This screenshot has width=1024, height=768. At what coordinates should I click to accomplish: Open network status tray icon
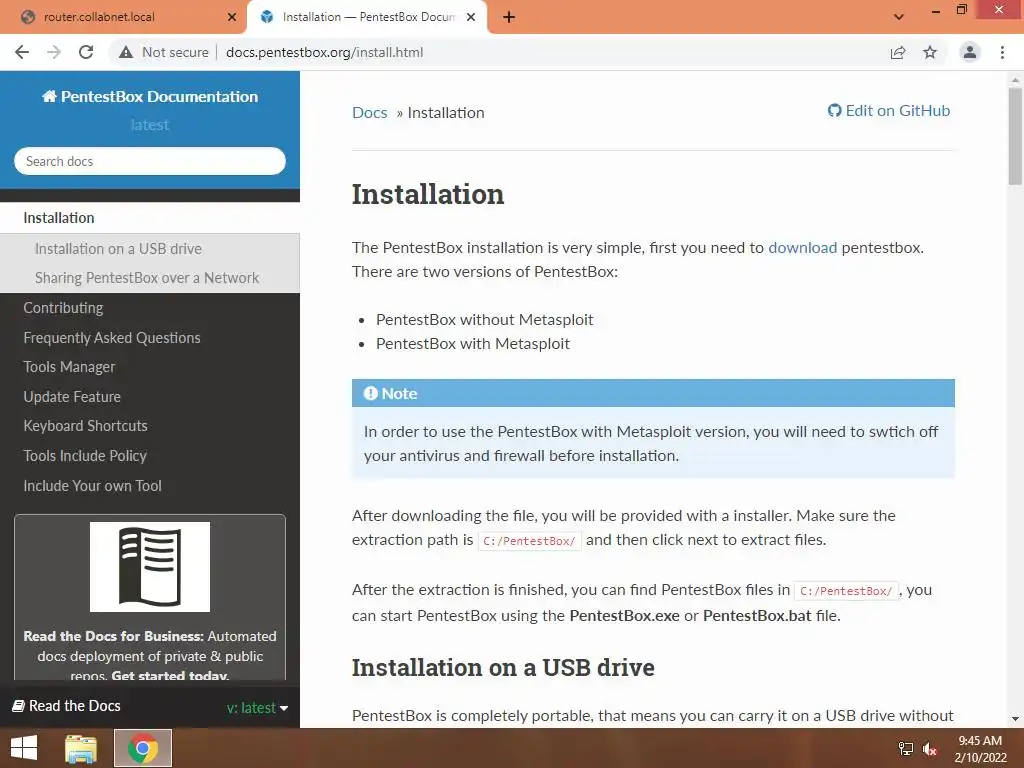click(x=906, y=749)
